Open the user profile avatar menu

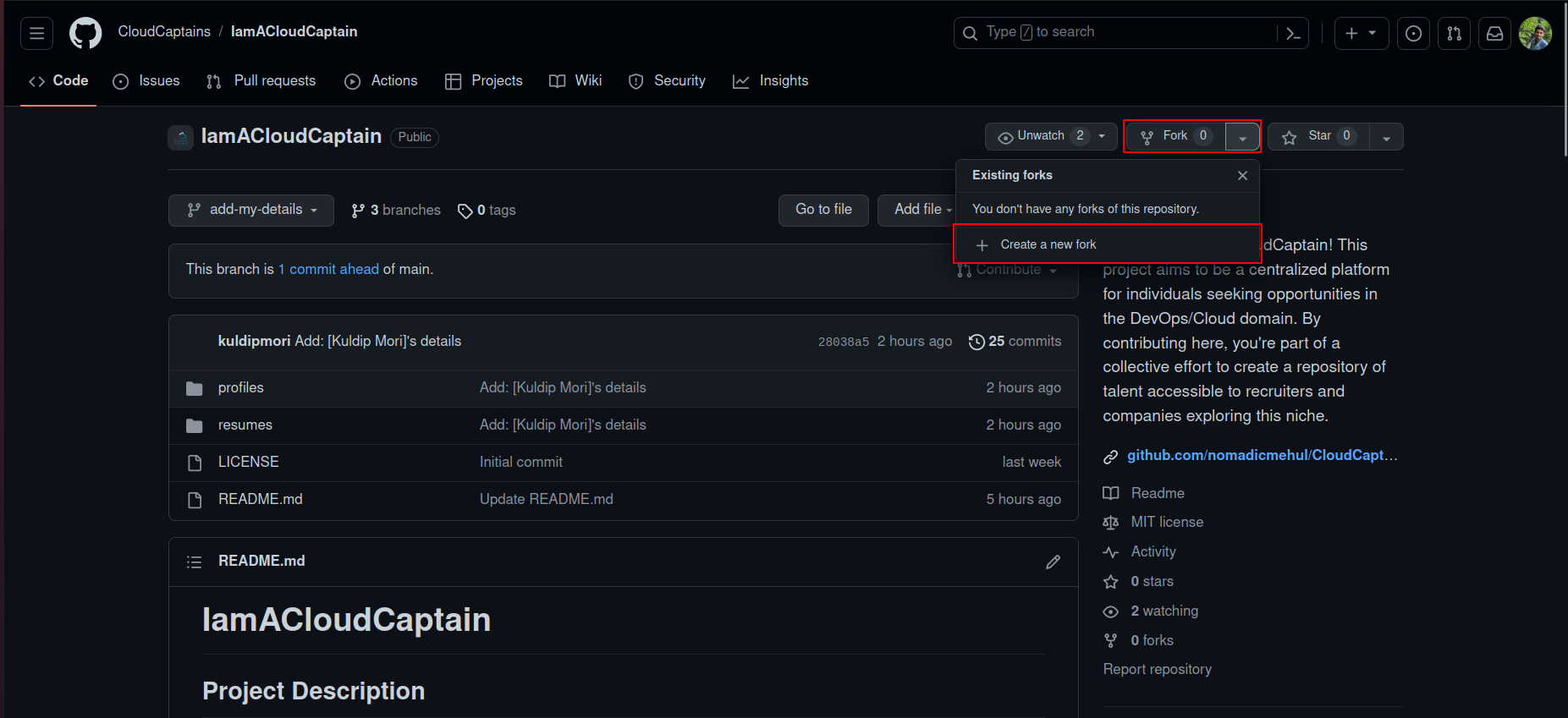1535,33
